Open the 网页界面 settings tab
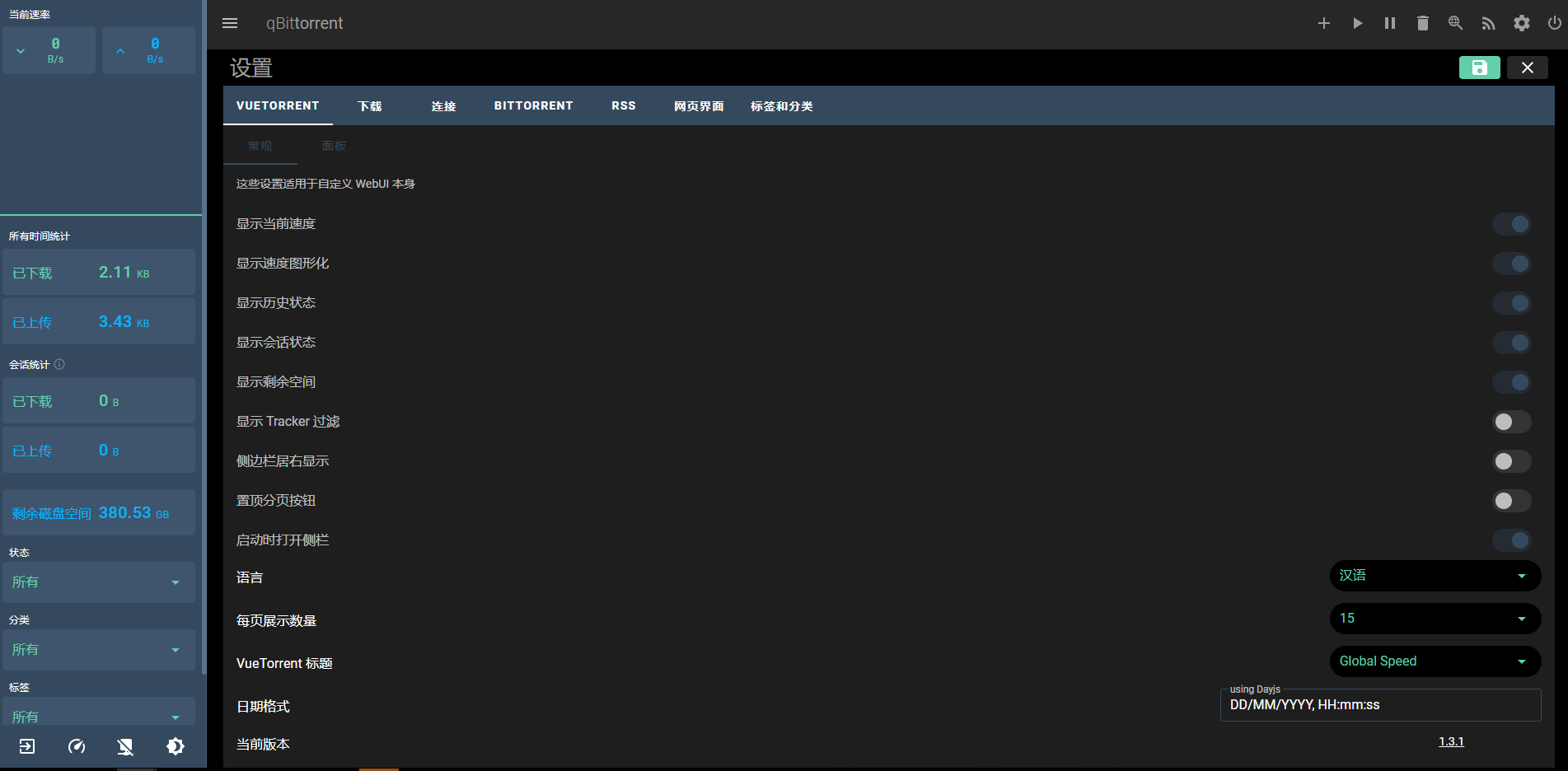The image size is (1568, 771). point(699,106)
